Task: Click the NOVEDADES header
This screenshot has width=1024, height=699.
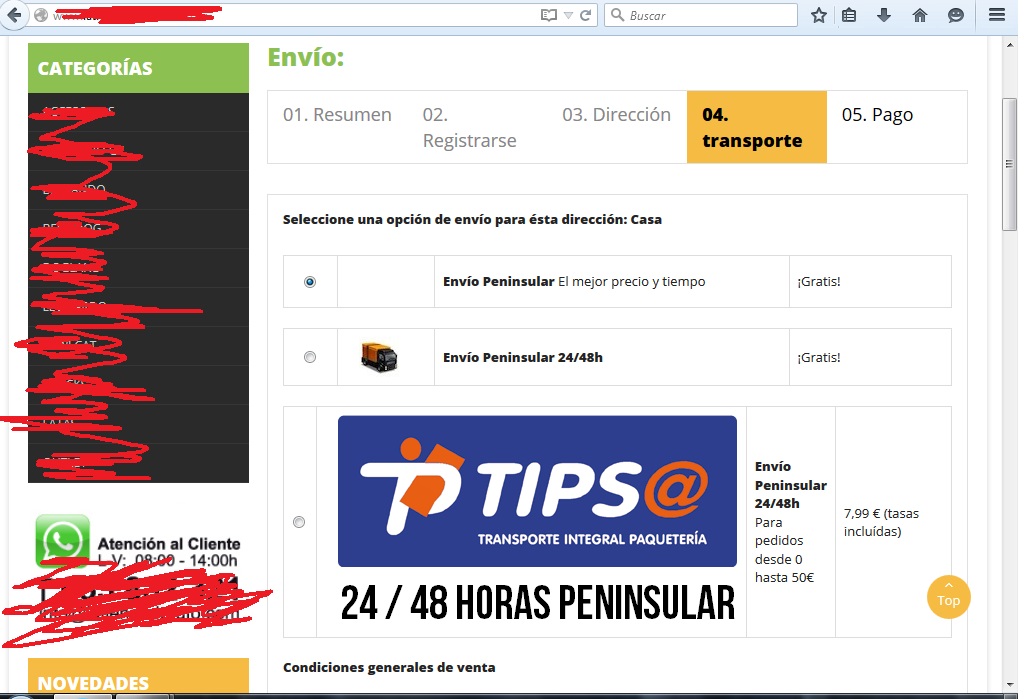Action: (x=138, y=675)
